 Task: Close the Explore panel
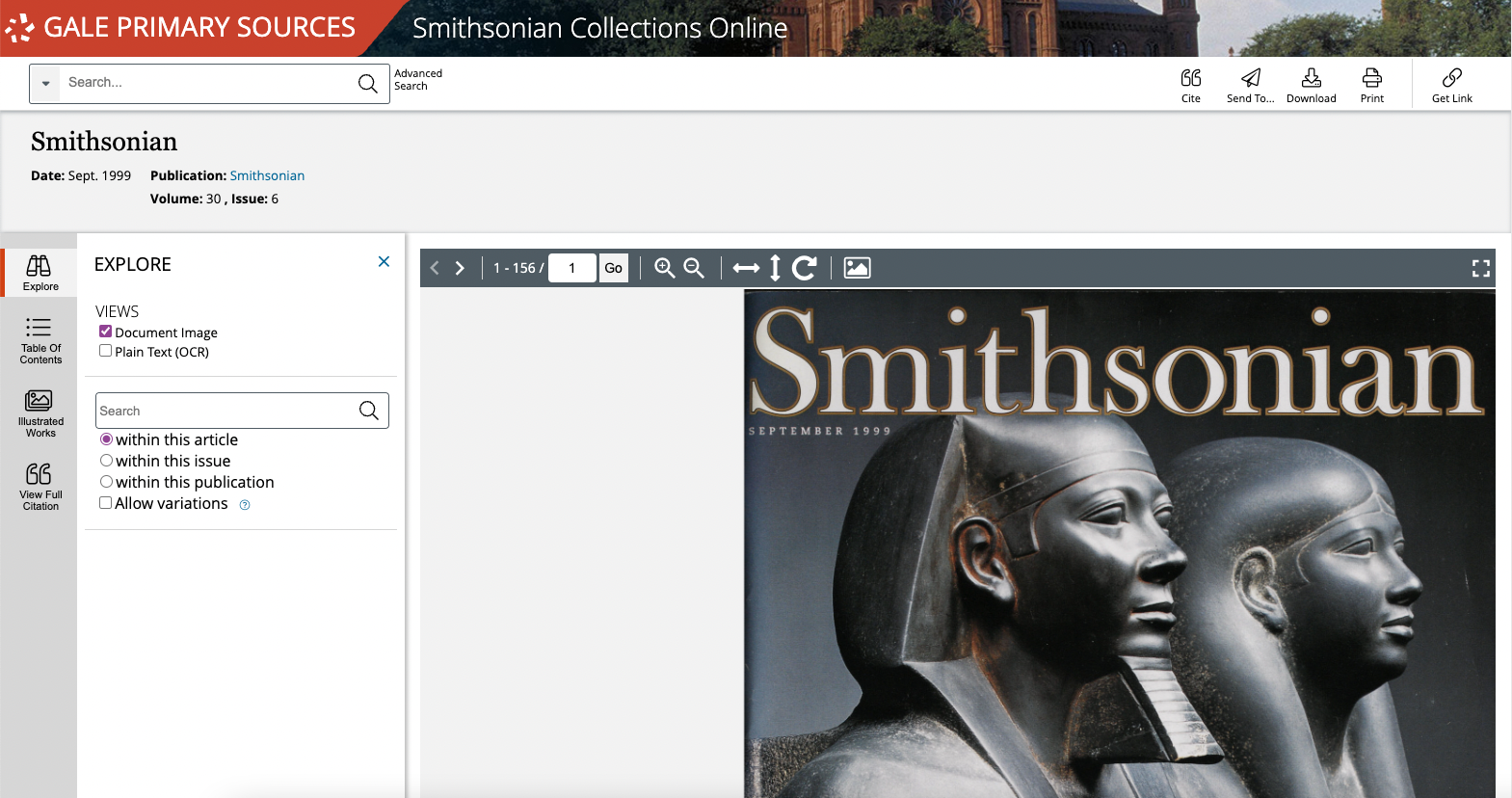pyautogui.click(x=384, y=261)
